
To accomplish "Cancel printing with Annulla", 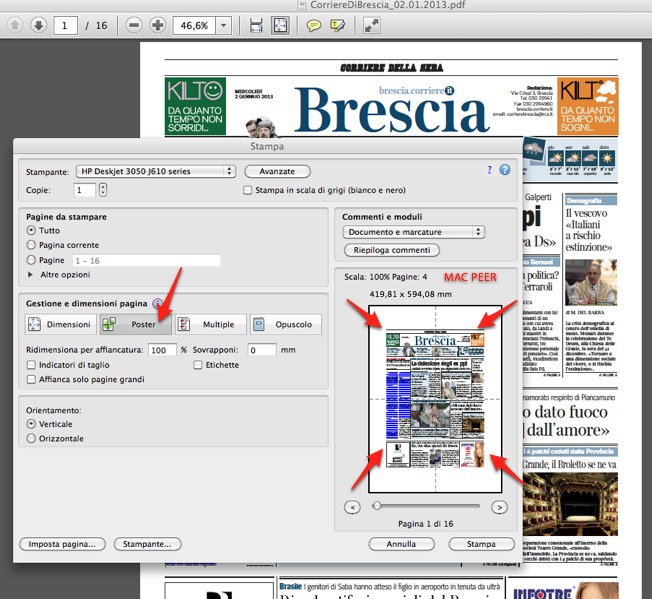I will pyautogui.click(x=401, y=544).
